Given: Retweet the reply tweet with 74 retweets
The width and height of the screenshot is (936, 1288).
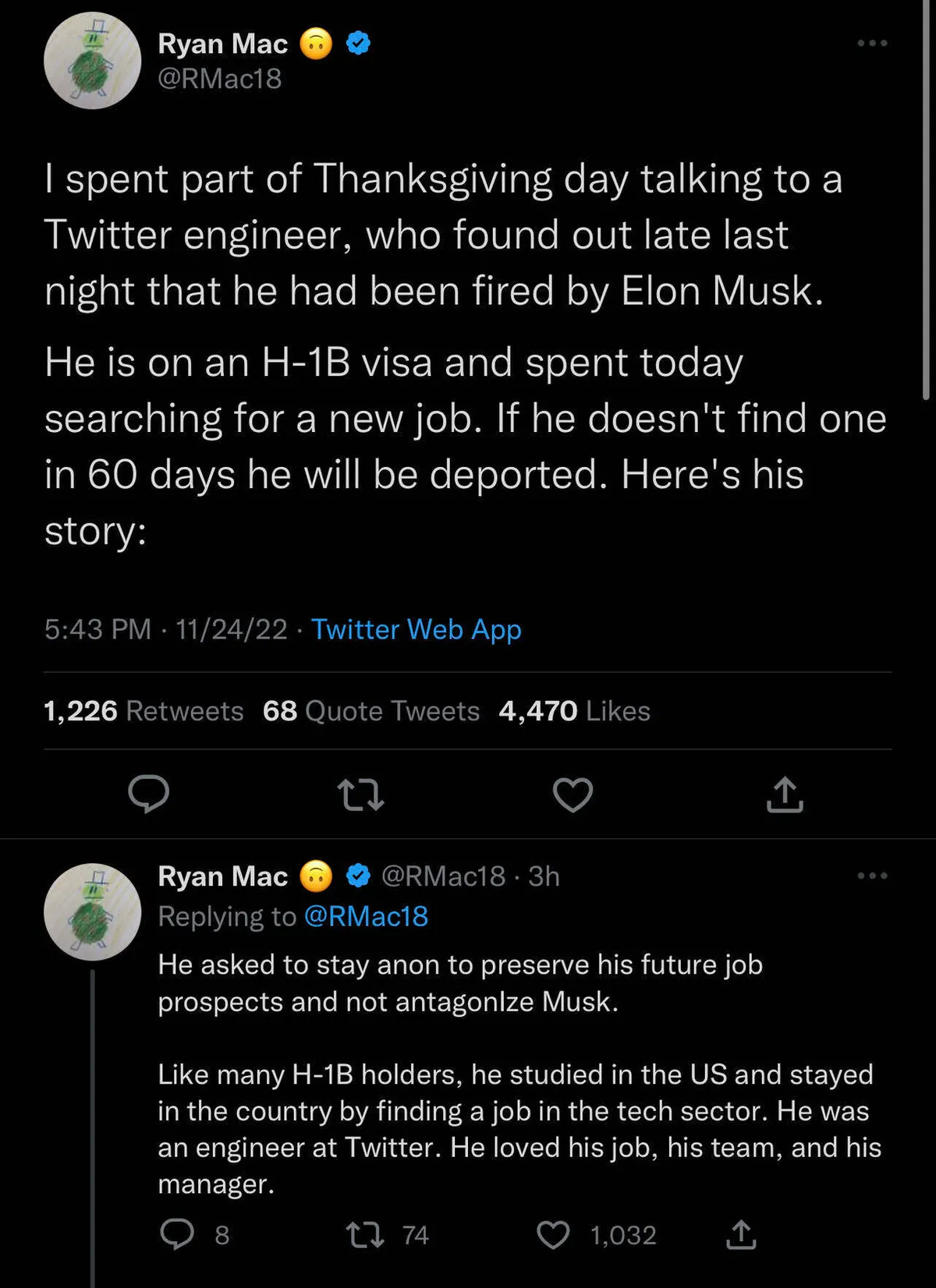Looking at the screenshot, I should 365,1234.
